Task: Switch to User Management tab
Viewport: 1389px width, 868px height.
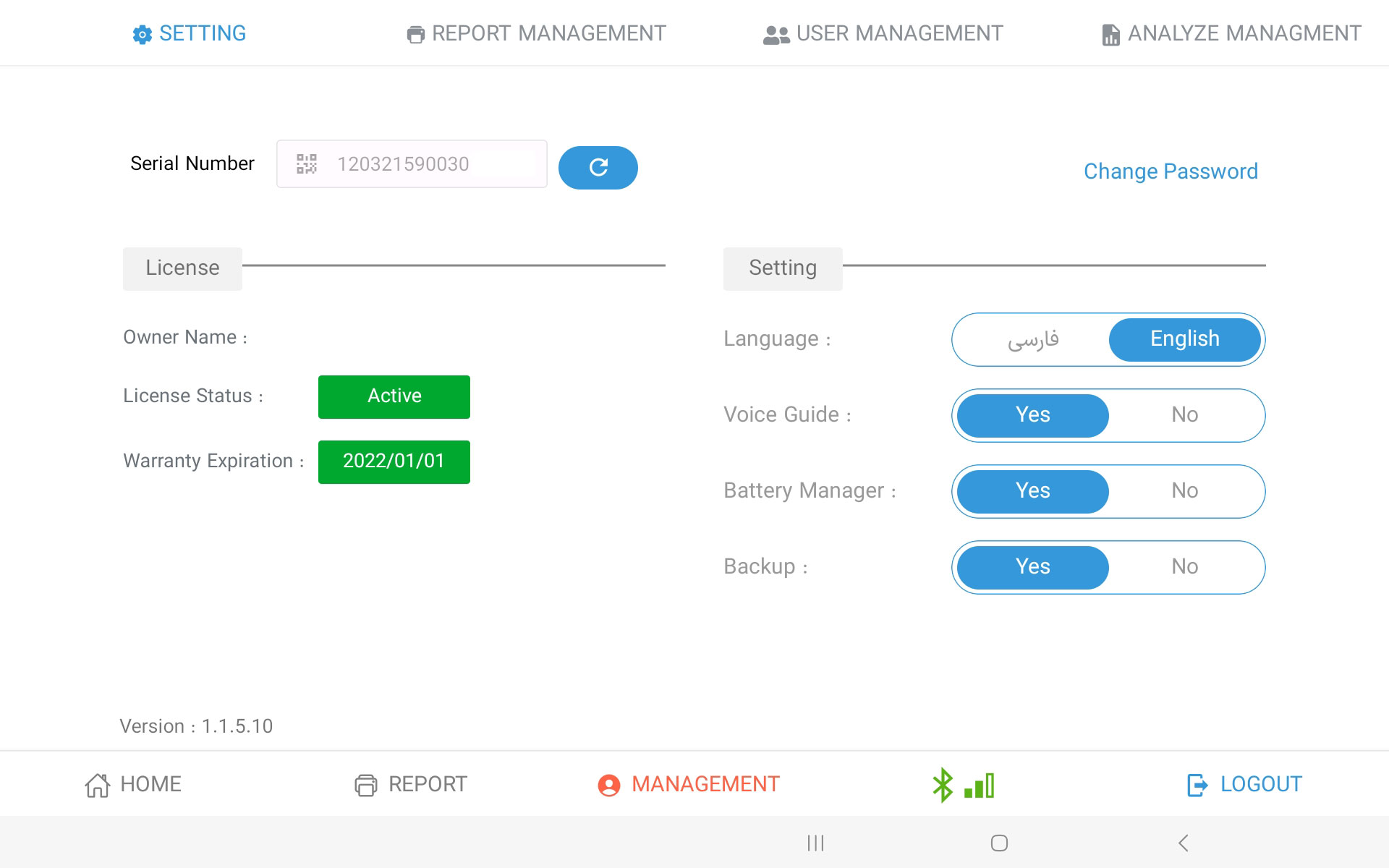Action: [x=883, y=33]
